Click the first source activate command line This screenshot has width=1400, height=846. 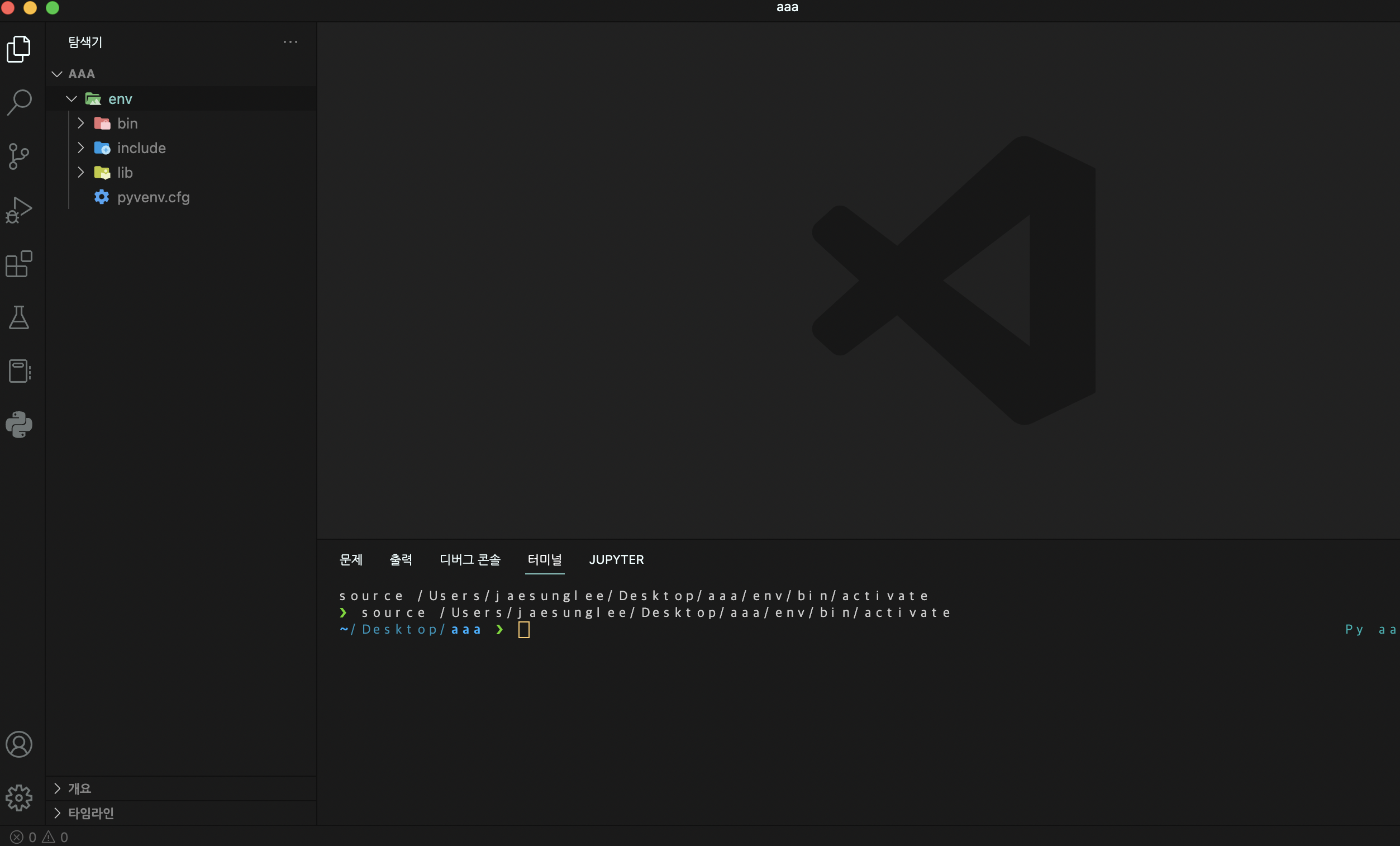[634, 596]
